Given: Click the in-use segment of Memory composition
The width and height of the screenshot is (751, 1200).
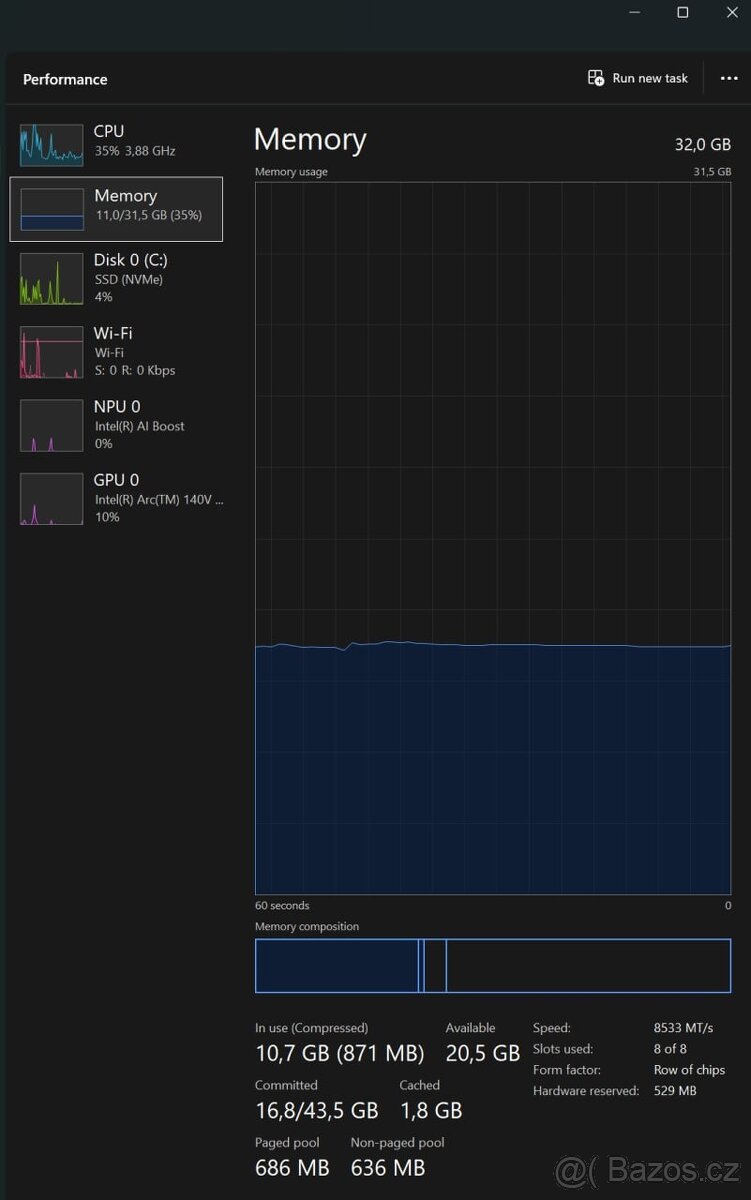Looking at the screenshot, I should [336, 966].
